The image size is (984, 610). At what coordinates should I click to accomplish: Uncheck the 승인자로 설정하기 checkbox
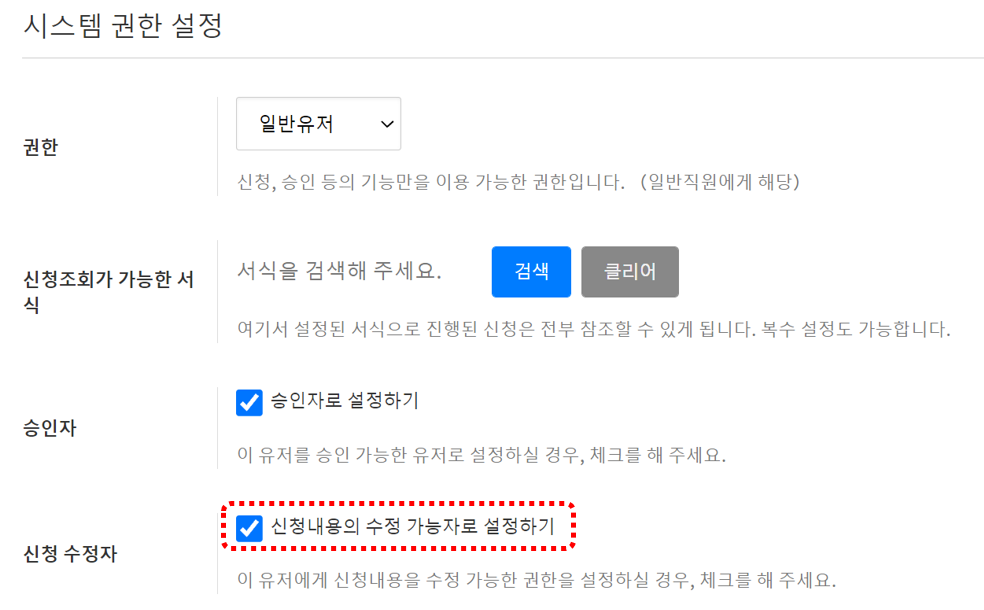tap(249, 402)
